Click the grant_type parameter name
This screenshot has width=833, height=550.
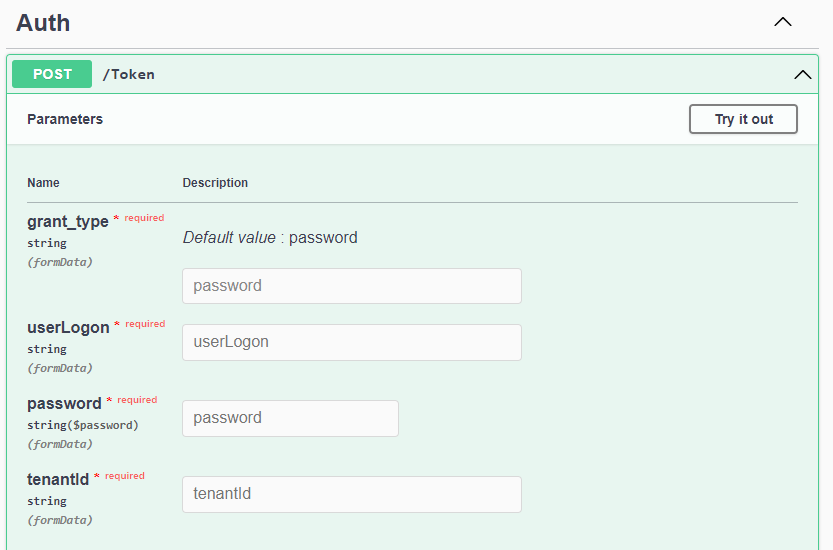67,221
